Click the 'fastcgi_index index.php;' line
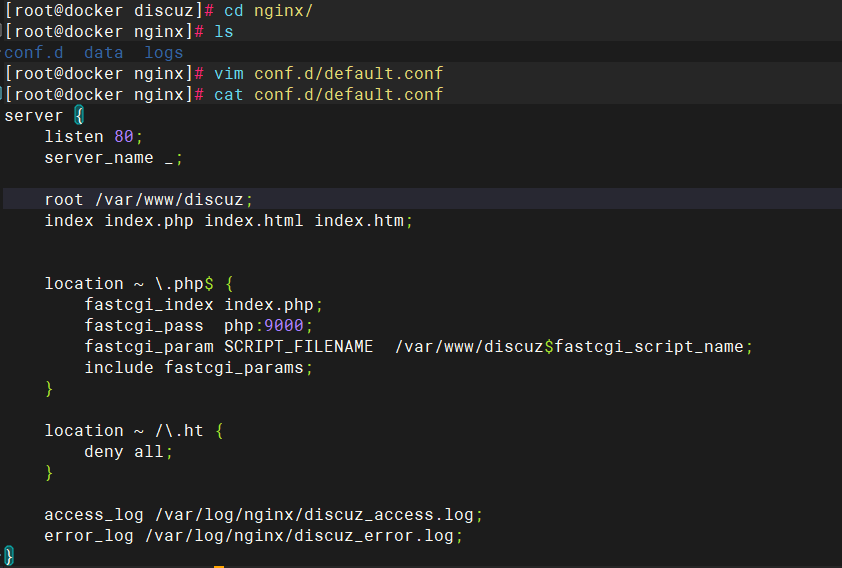Viewport: 842px width, 568px height. [x=204, y=304]
